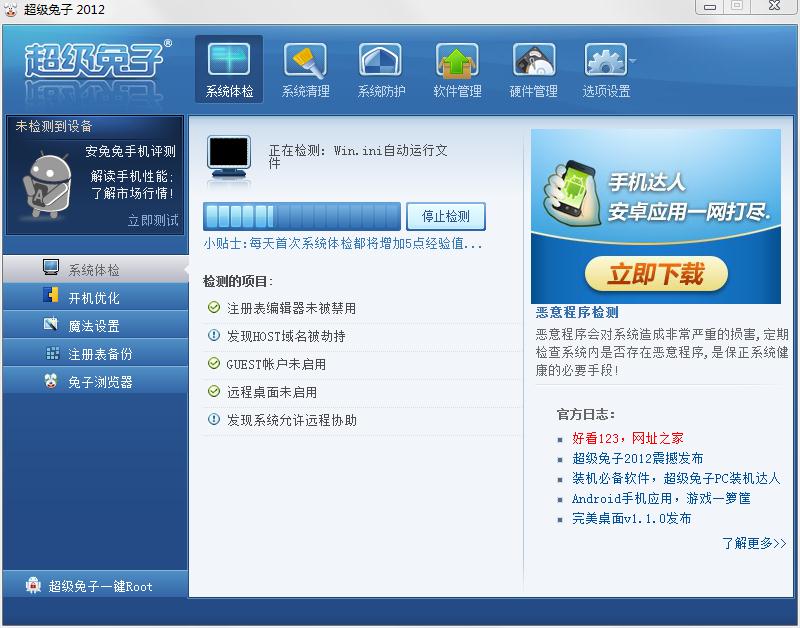Click the 兔子浏览器 rabbit icon
The image size is (800, 628).
coord(51,381)
